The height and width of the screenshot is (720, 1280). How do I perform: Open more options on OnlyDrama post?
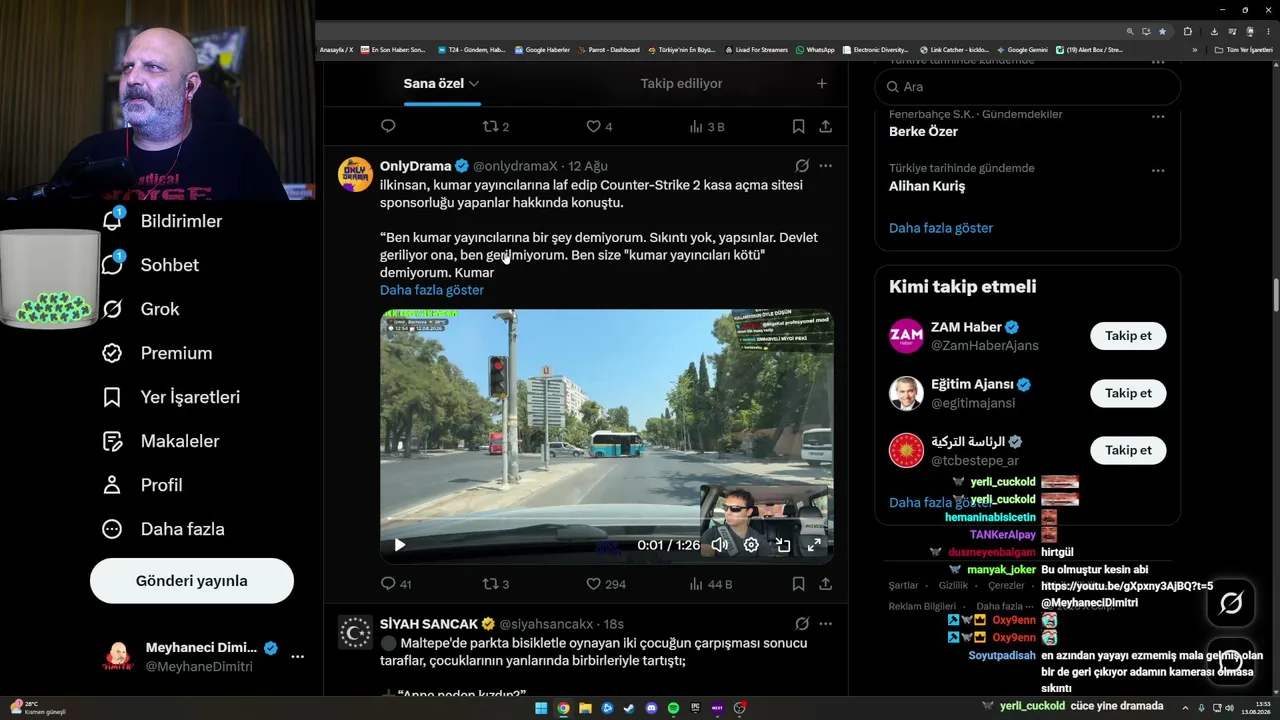[826, 166]
